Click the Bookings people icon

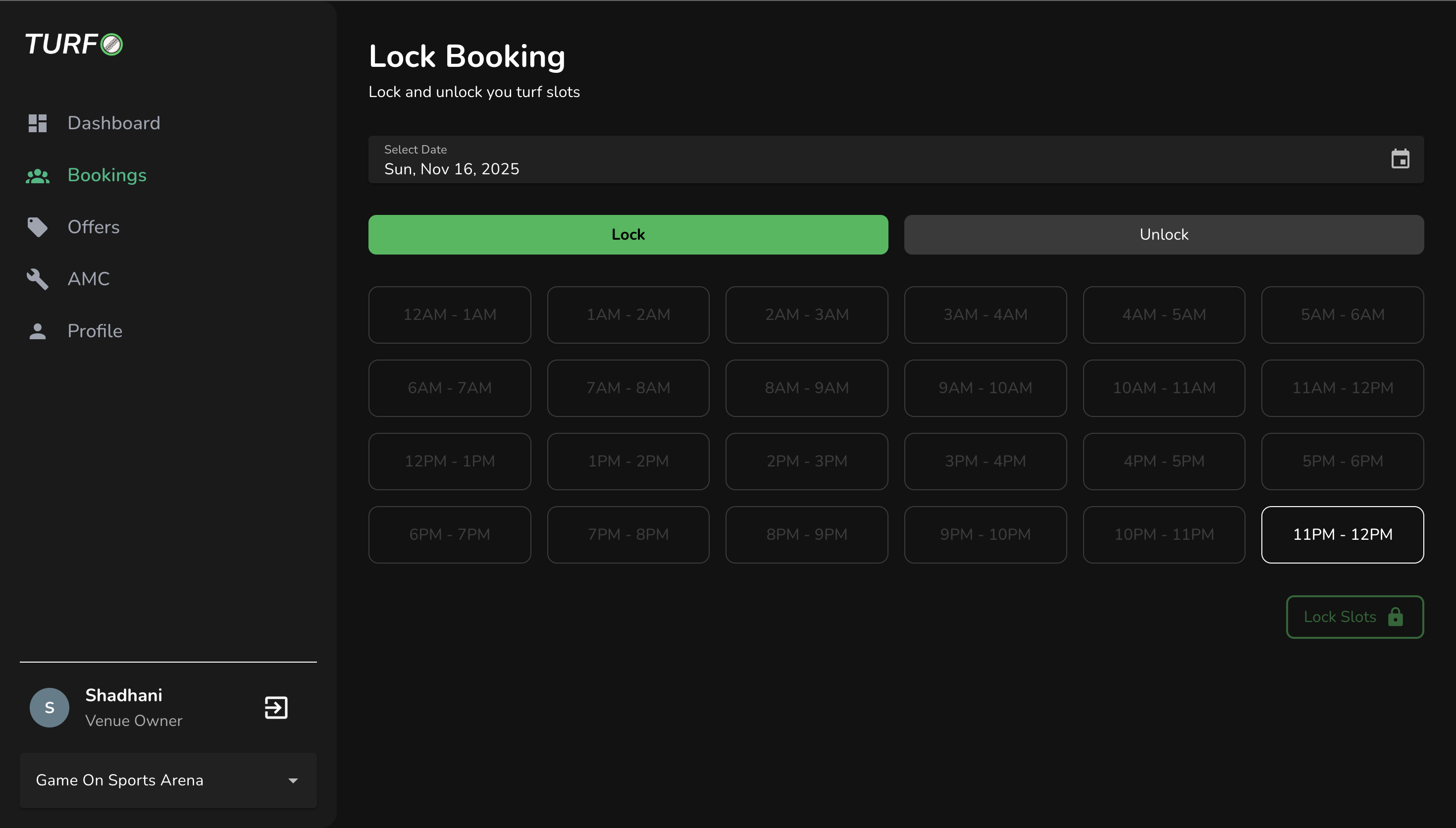coord(38,176)
